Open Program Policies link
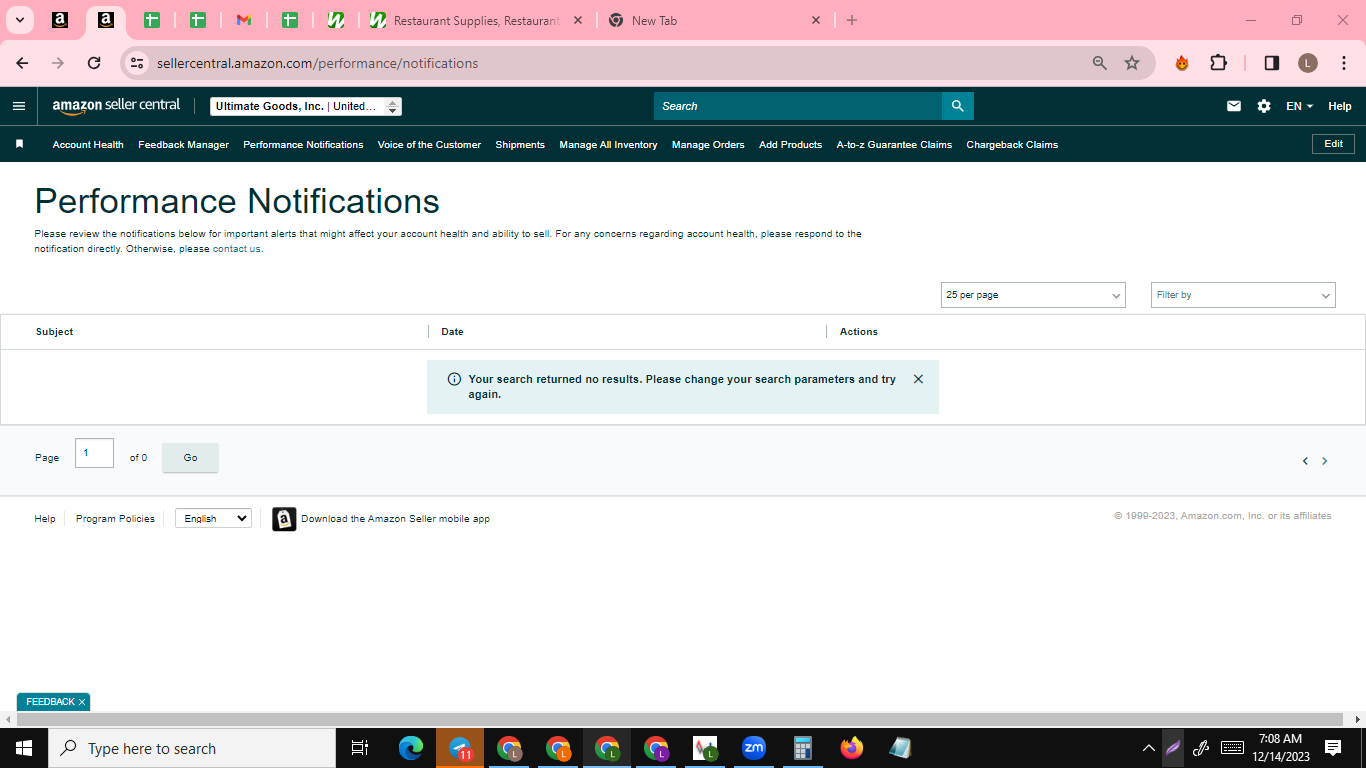 [115, 519]
